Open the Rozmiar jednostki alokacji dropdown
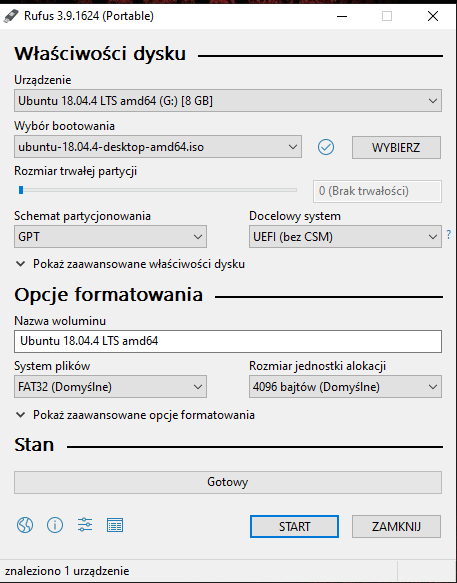 pos(345,387)
